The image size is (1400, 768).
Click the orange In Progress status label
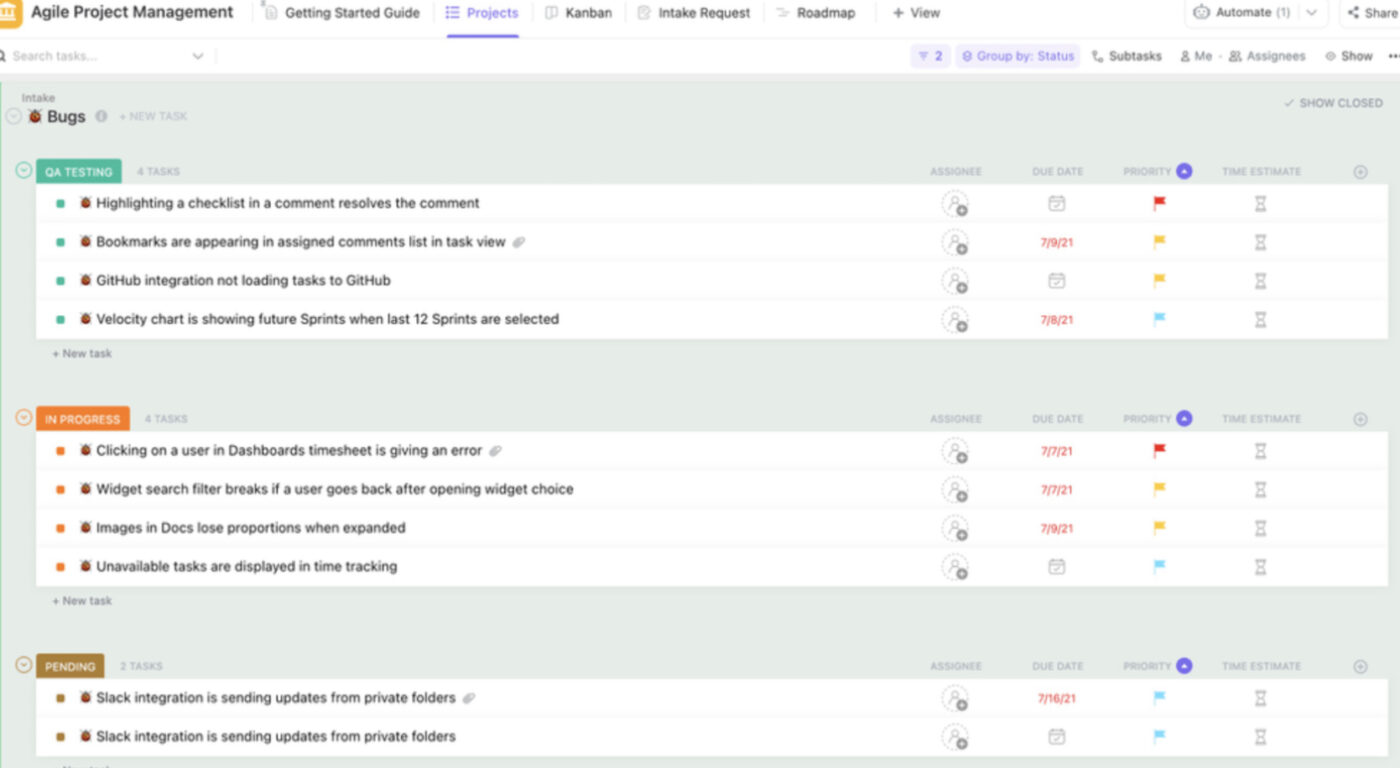(82, 419)
